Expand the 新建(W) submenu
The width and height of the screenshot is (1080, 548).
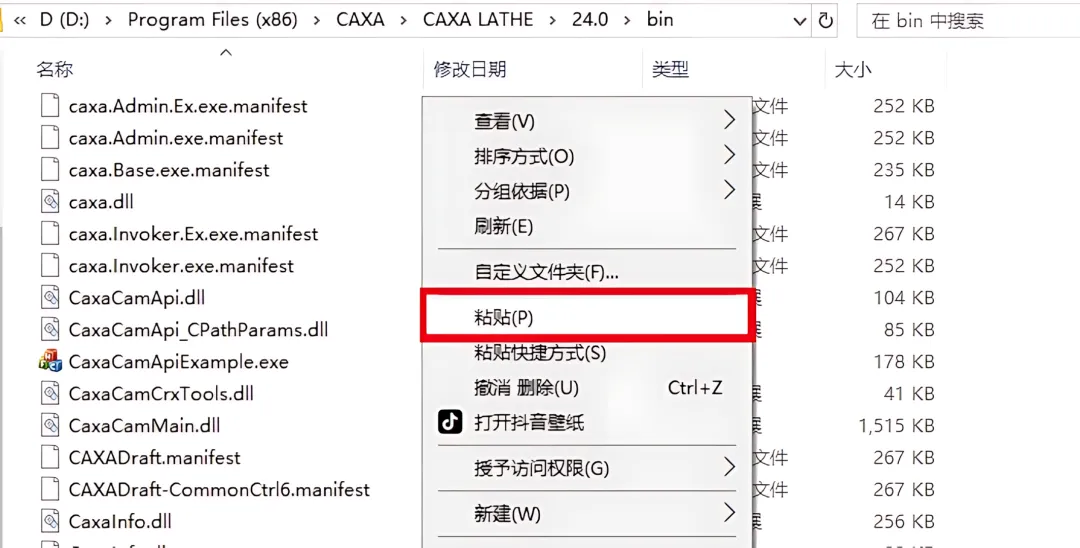[x=729, y=514]
